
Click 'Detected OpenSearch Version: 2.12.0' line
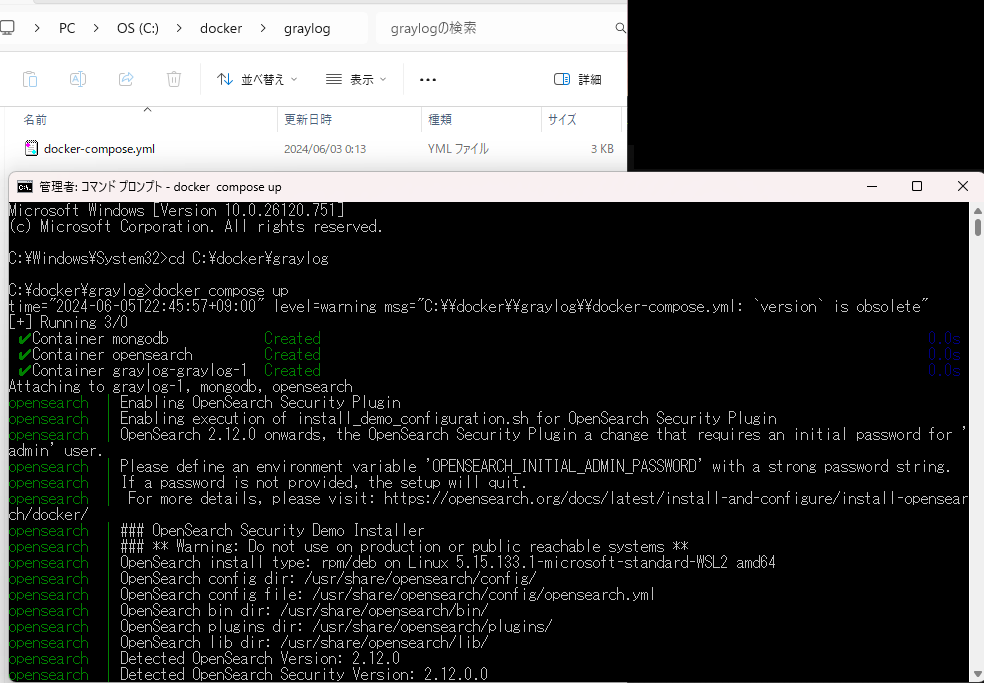[260, 659]
